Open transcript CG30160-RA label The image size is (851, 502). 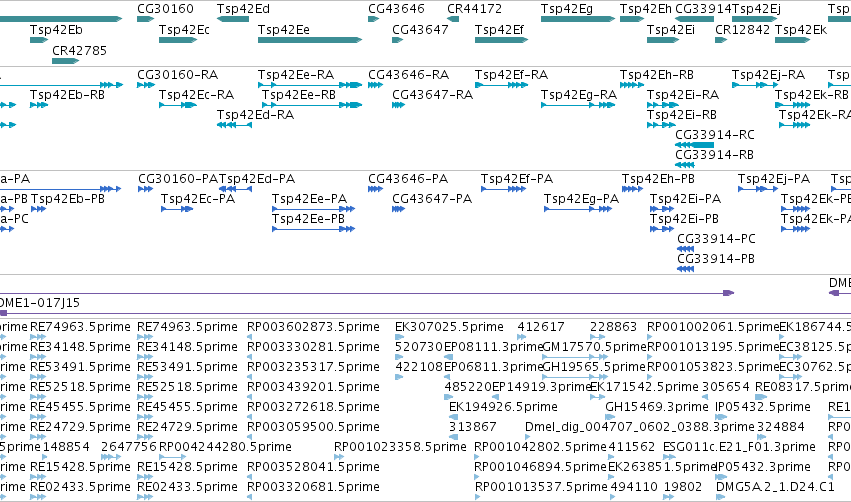(177, 74)
